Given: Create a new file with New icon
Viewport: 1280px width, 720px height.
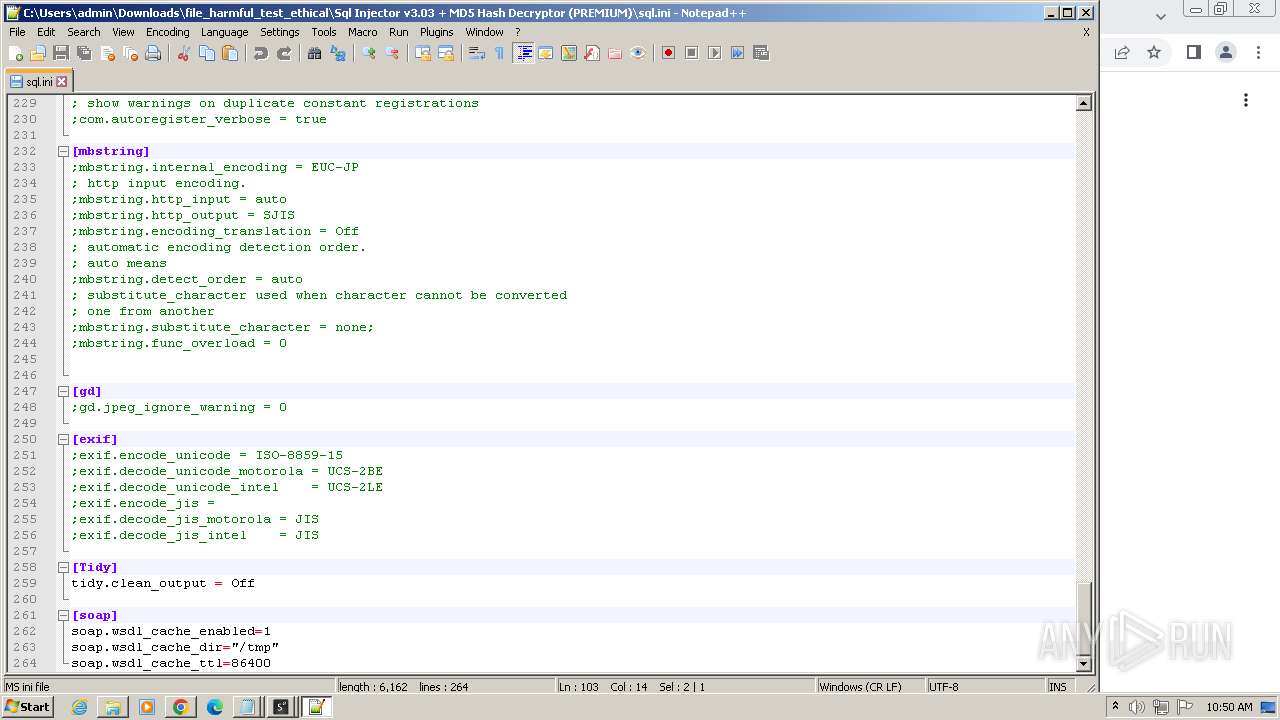Looking at the screenshot, I should (x=16, y=53).
